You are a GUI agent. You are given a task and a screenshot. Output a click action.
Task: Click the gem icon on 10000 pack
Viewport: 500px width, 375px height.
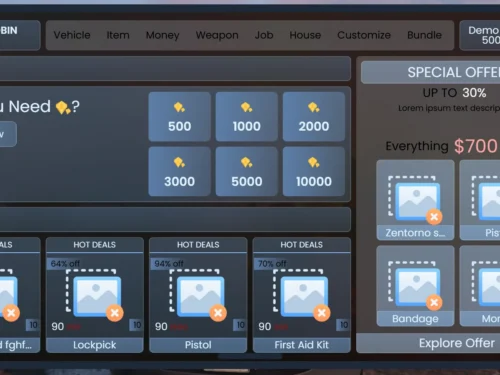pyautogui.click(x=314, y=162)
